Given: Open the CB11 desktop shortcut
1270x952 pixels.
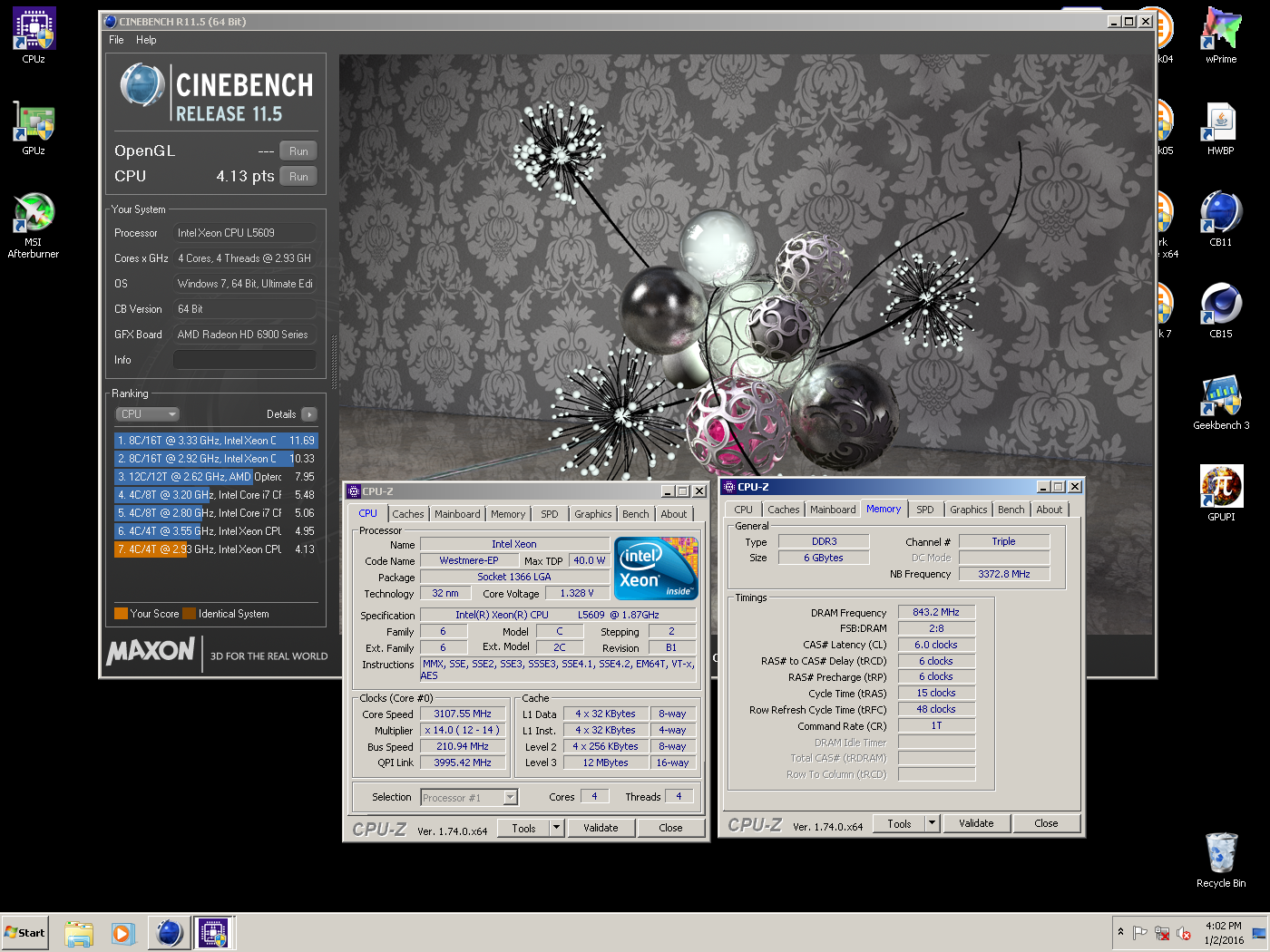Looking at the screenshot, I should click(1221, 219).
